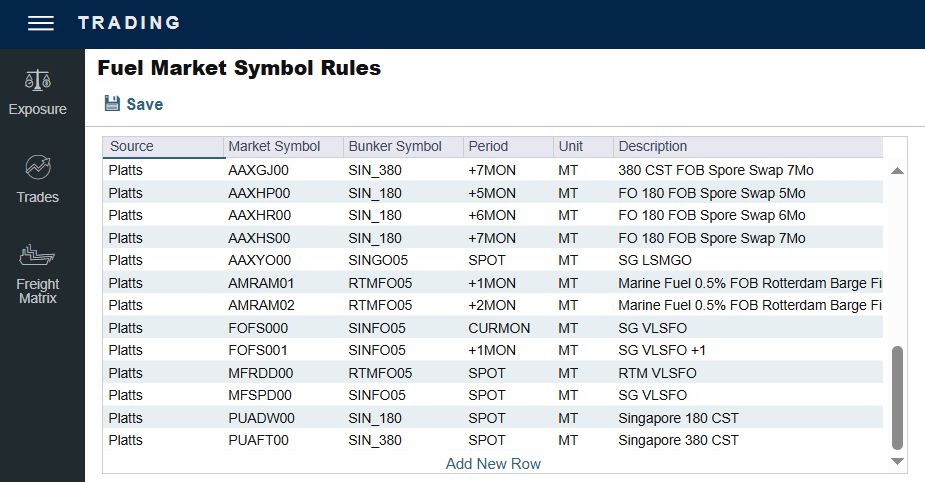Open the Exposure scales icon
This screenshot has width=925, height=482.
coord(38,79)
